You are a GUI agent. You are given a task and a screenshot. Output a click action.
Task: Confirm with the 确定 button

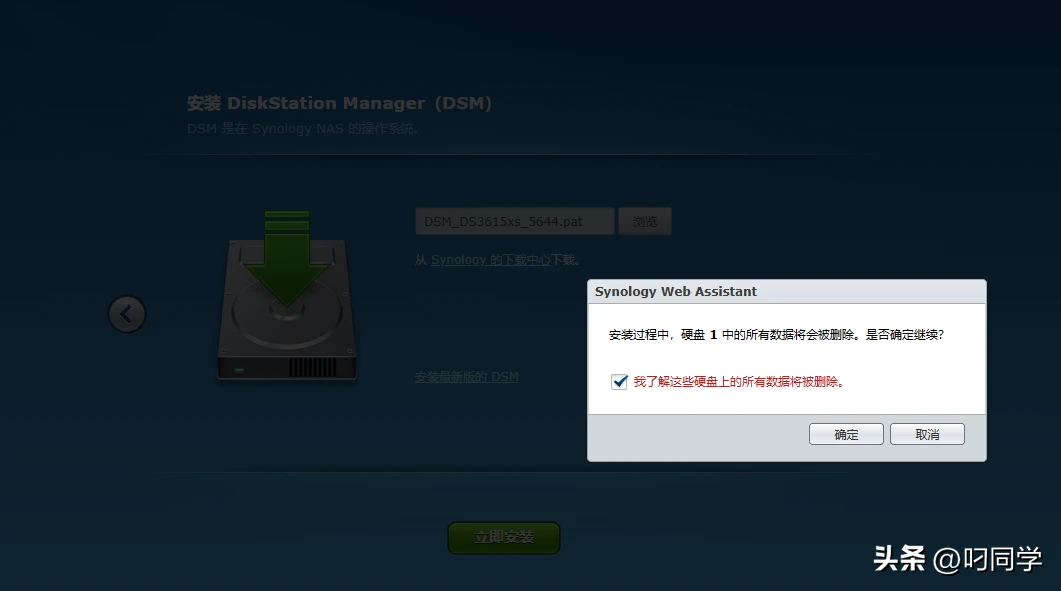[x=846, y=434]
